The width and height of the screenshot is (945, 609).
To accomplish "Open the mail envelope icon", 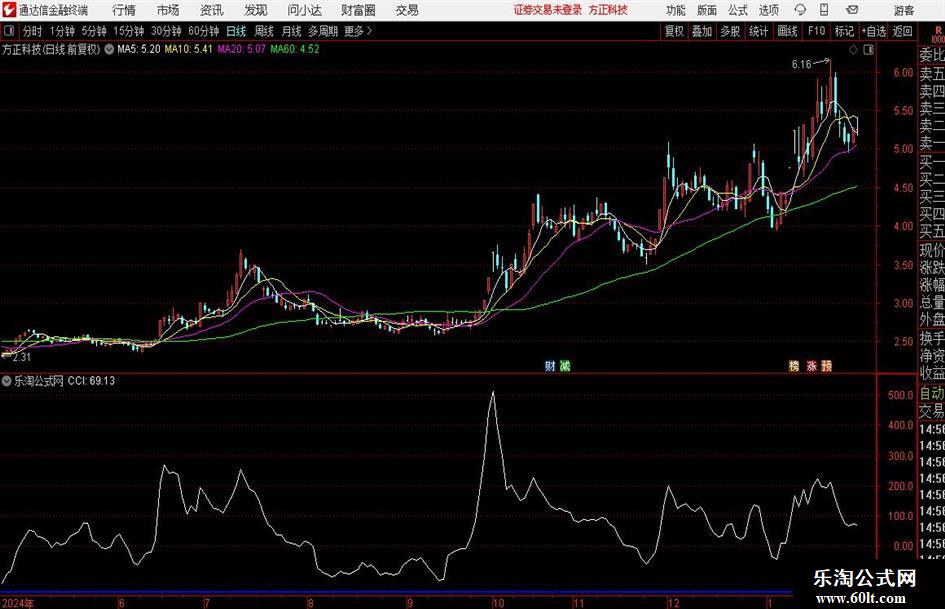I will pyautogui.click(x=852, y=10).
